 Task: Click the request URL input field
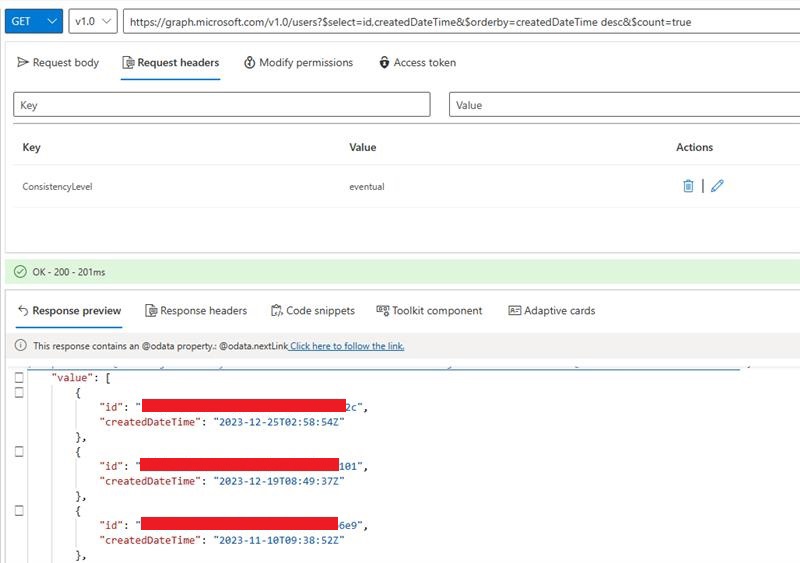pos(461,22)
